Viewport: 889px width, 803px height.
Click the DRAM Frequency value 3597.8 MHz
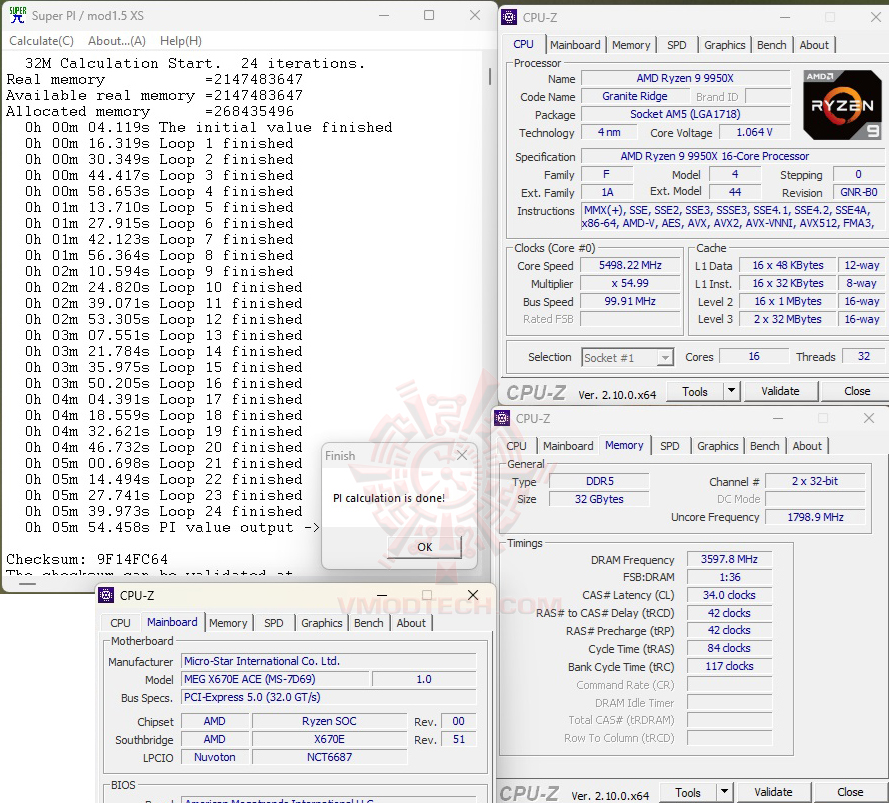click(729, 559)
